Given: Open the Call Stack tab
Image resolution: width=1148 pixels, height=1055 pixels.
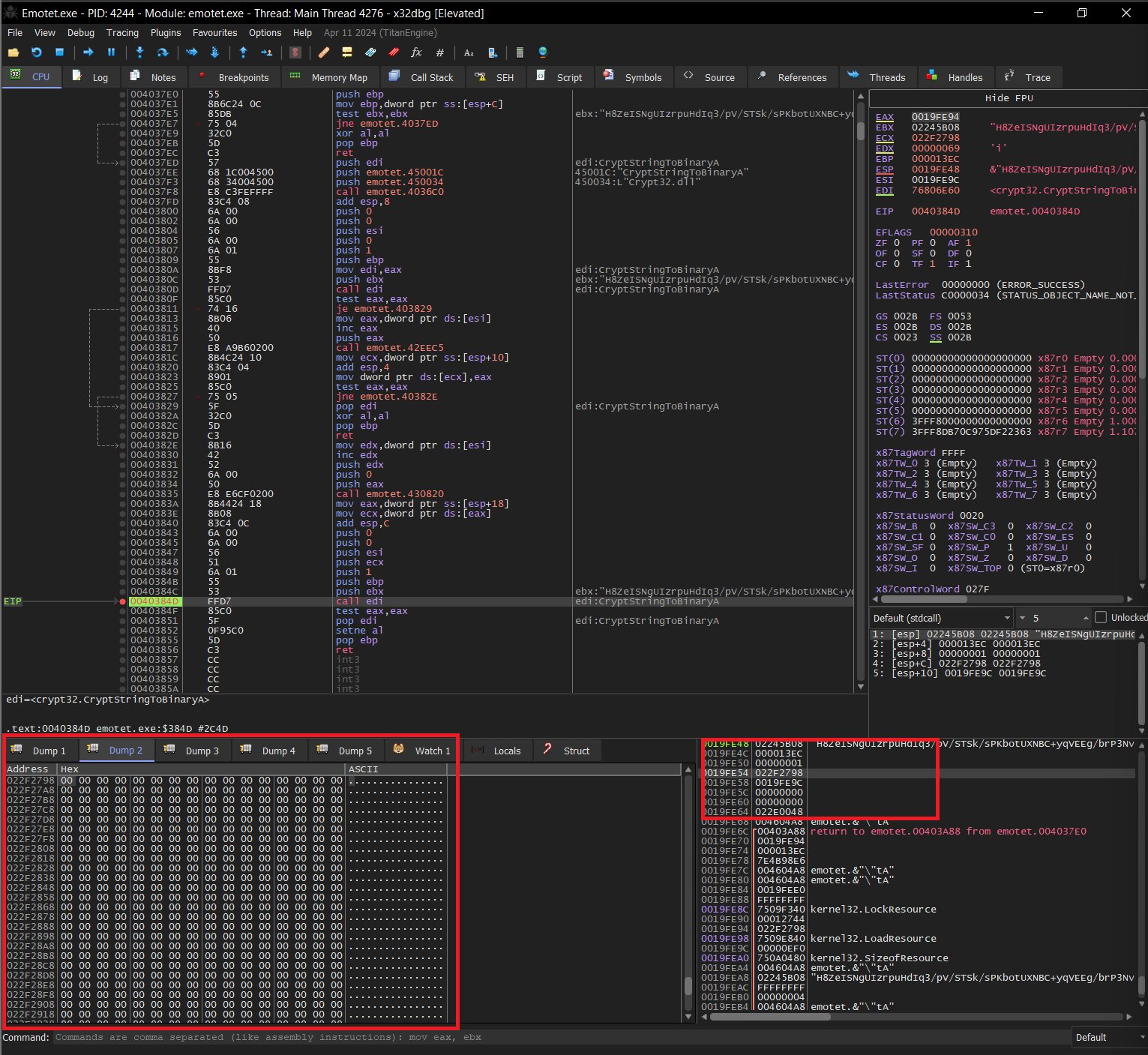Looking at the screenshot, I should click(423, 77).
